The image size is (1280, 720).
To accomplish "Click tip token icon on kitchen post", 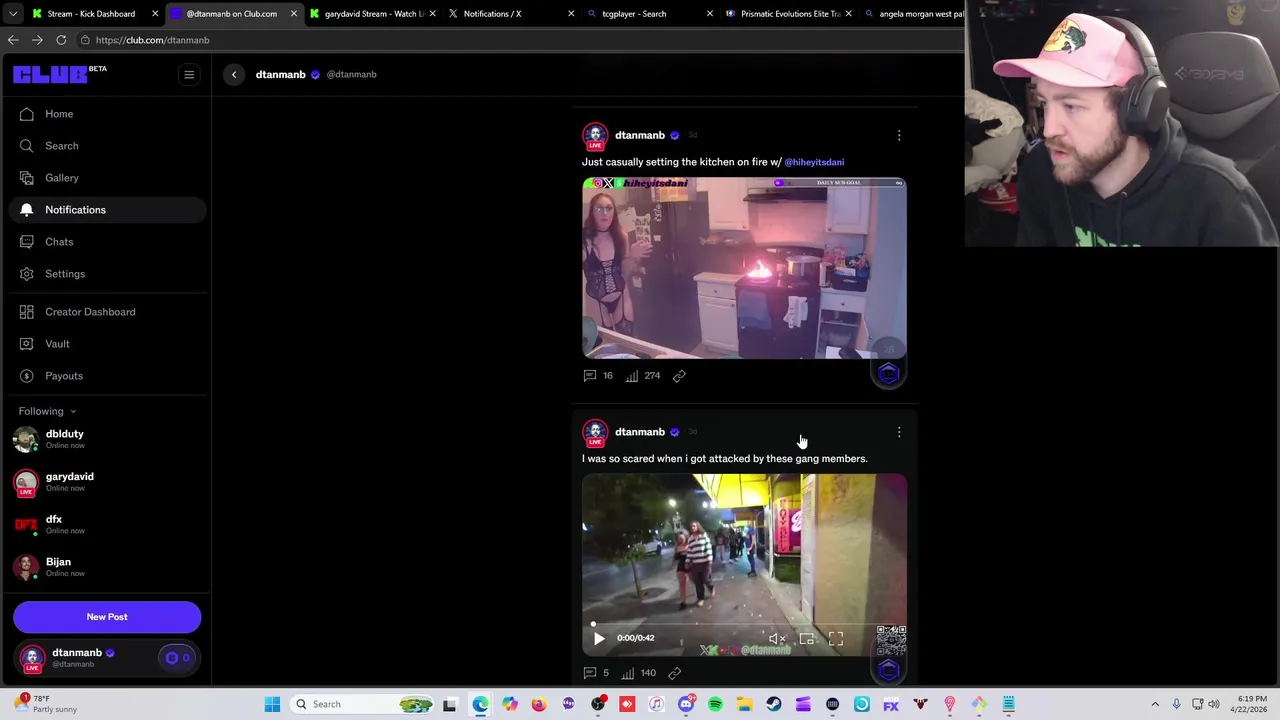I will (x=889, y=373).
